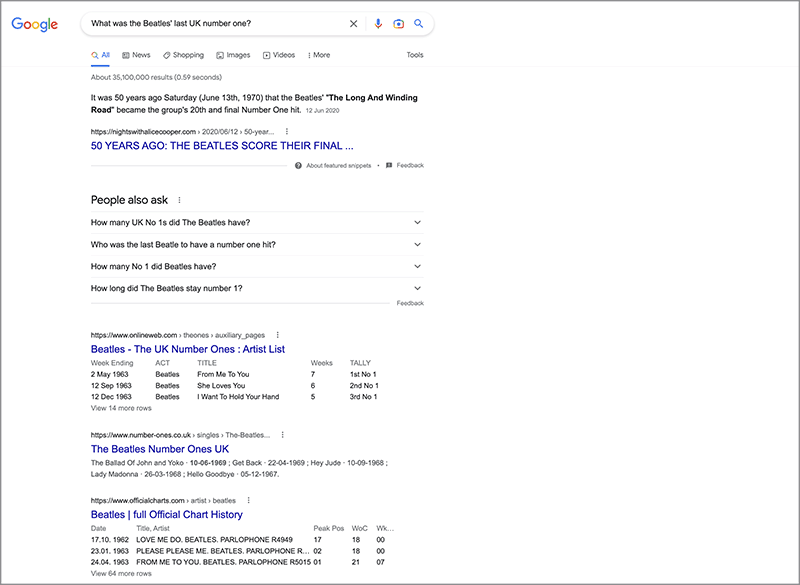Image resolution: width=800 pixels, height=585 pixels.
Task: Click the '3rd No 1' tally cell
Action: point(363,397)
